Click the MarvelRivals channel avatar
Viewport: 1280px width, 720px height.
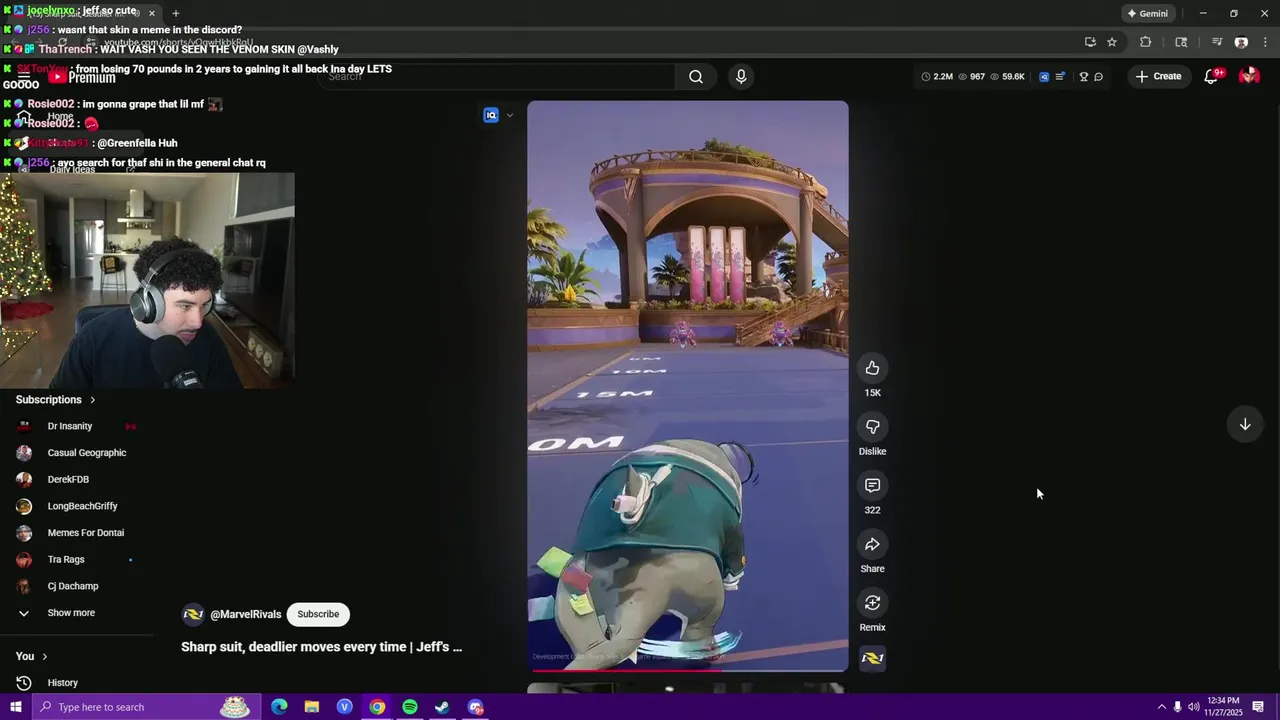pos(193,614)
